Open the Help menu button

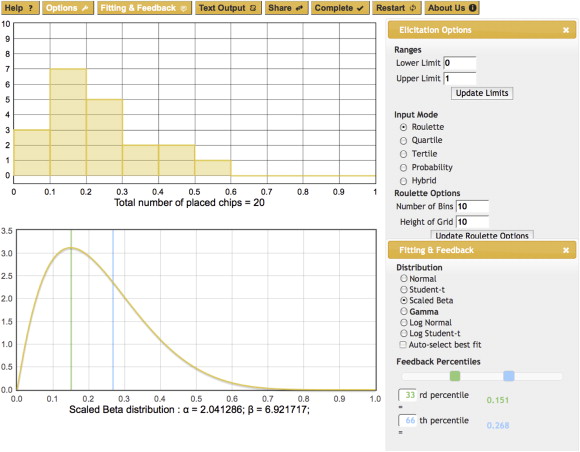click(x=20, y=8)
